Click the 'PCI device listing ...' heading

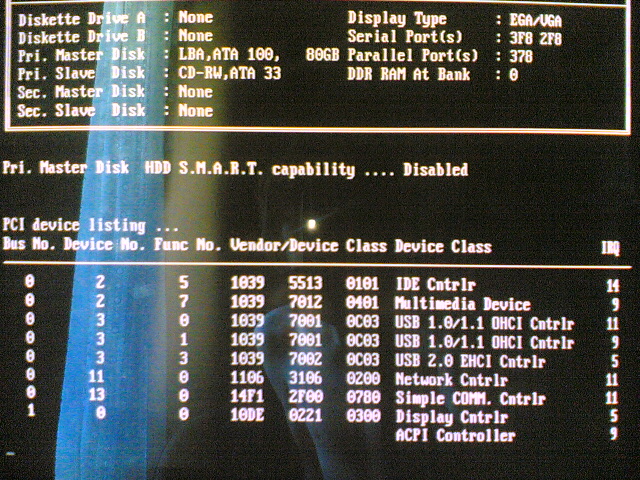[90, 225]
